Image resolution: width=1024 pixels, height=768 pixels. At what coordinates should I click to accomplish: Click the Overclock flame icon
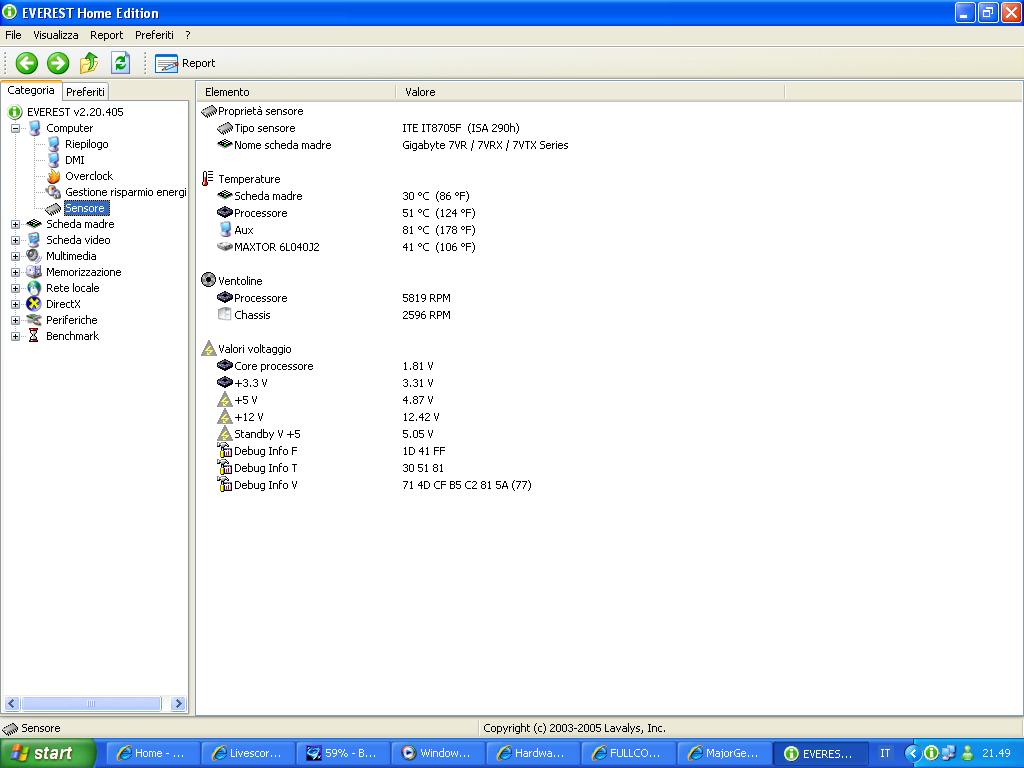point(54,176)
